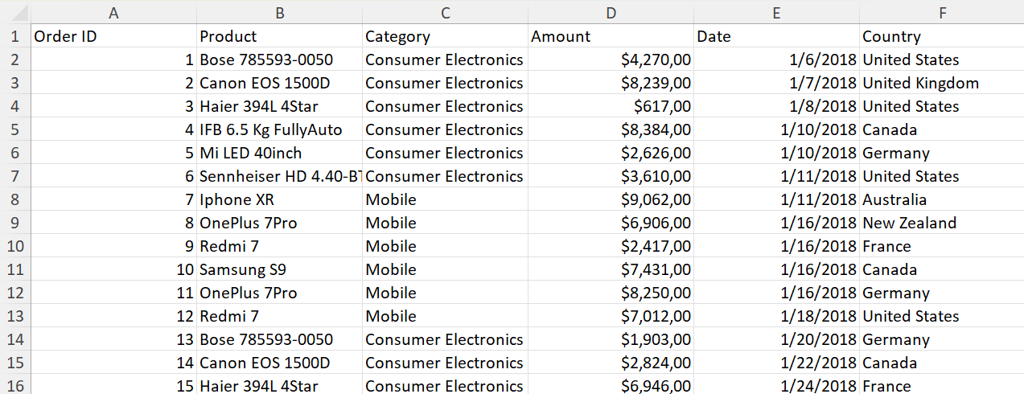
Task: Select row 13 header
Action: click(15, 316)
